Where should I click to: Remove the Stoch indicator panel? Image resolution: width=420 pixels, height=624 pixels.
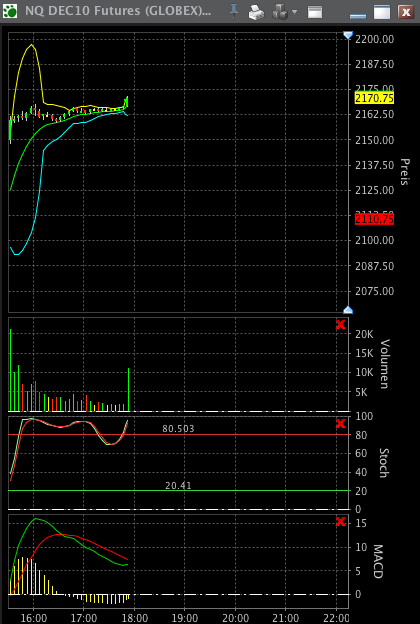(340, 423)
